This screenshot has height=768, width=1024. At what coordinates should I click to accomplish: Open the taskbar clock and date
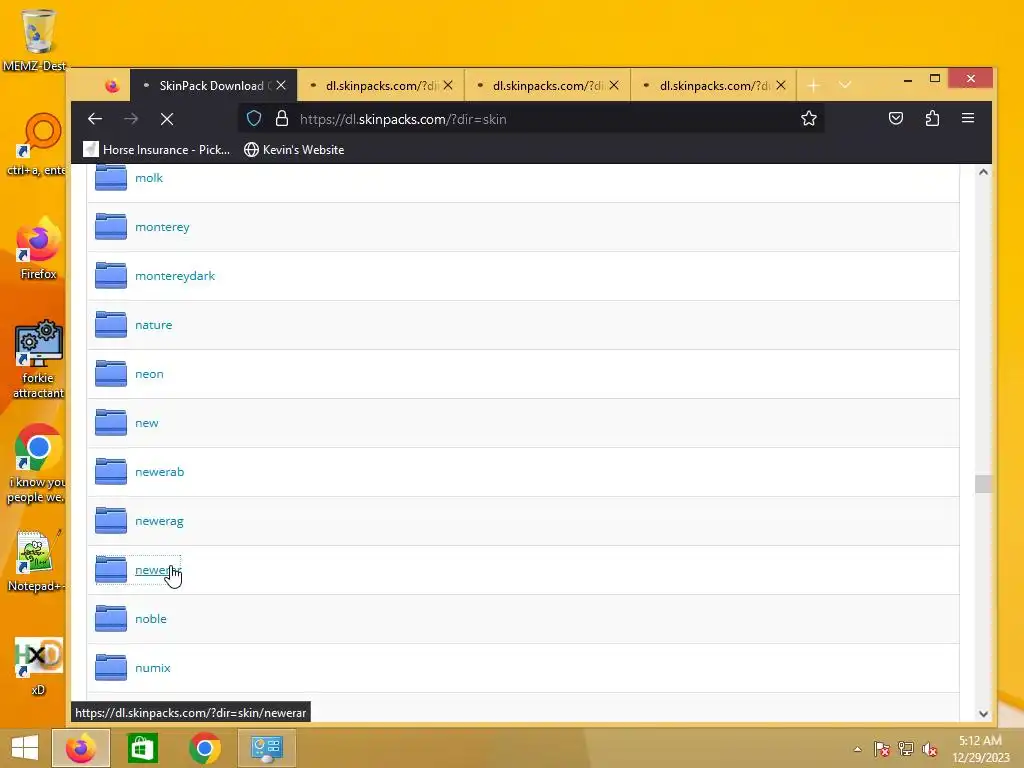pos(981,748)
